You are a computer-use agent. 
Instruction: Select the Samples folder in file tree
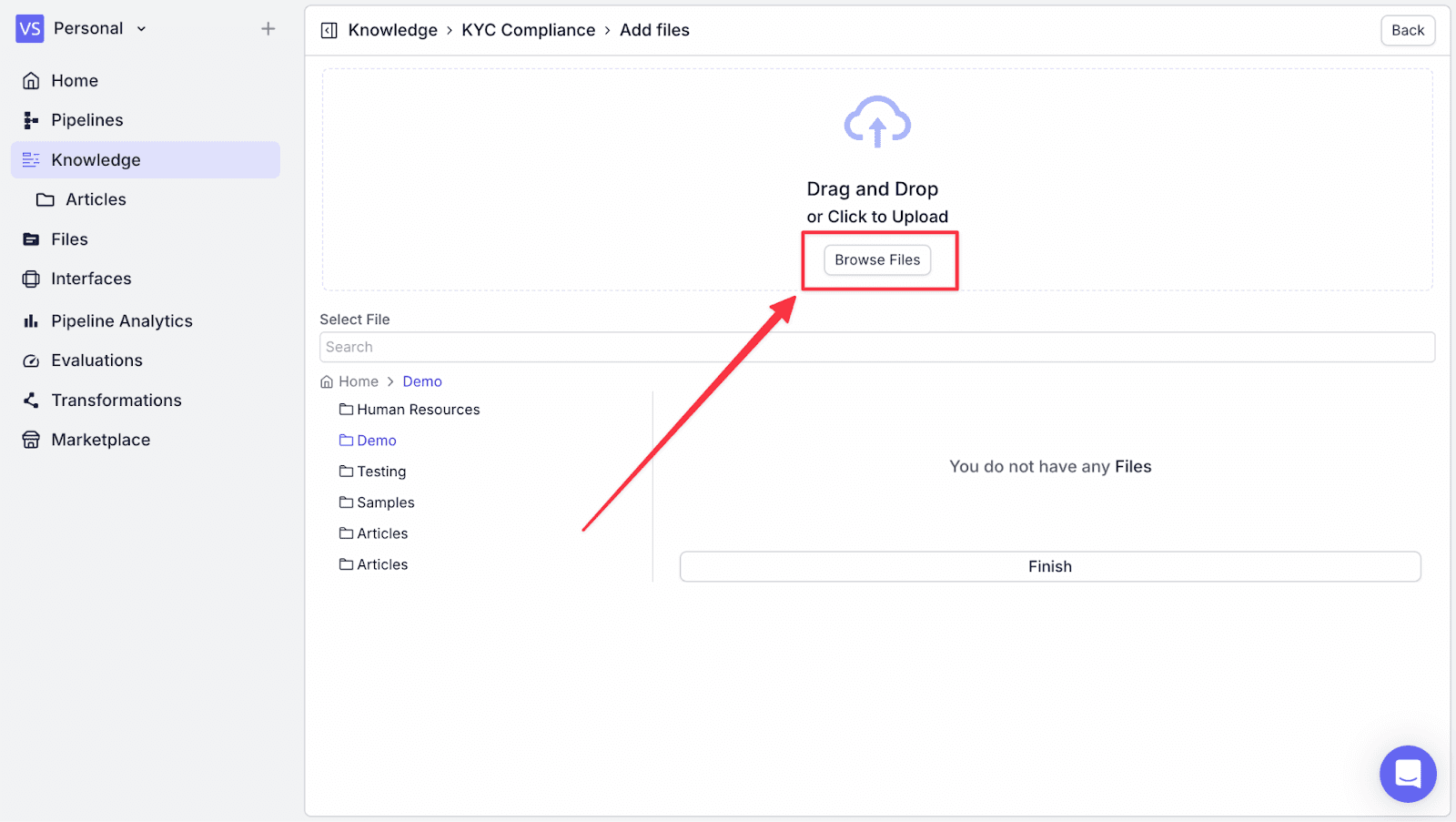[x=377, y=502]
